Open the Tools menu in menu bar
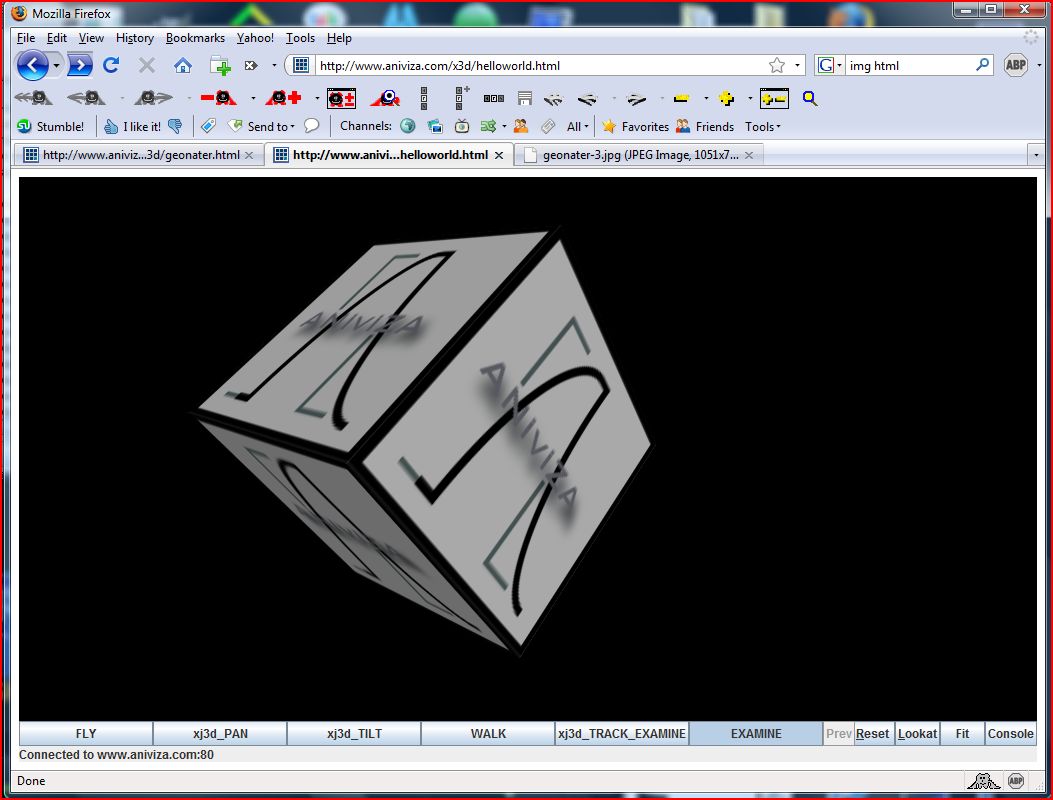Screen dimensions: 1053x800 (x=300, y=38)
